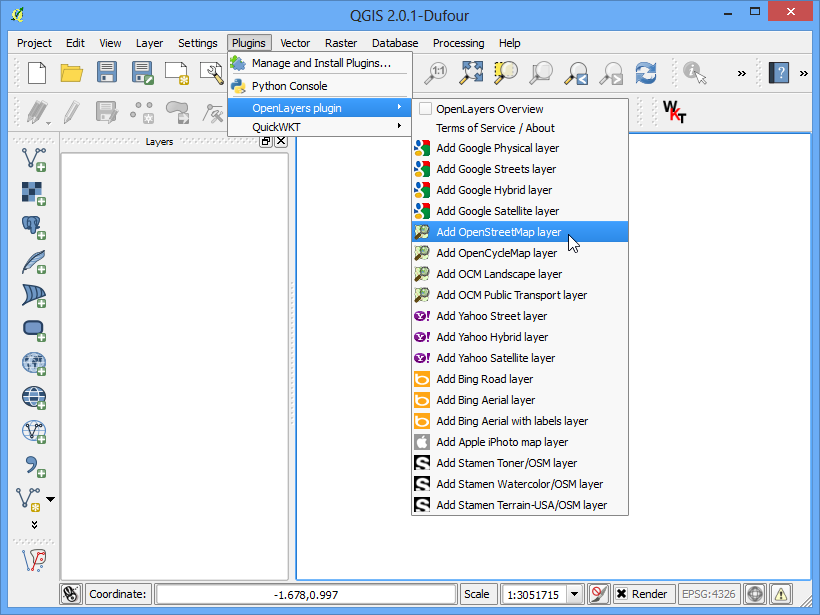Click Add SpatiaLite Layer feather icon
Viewport: 820px width, 615px height.
pos(34,261)
